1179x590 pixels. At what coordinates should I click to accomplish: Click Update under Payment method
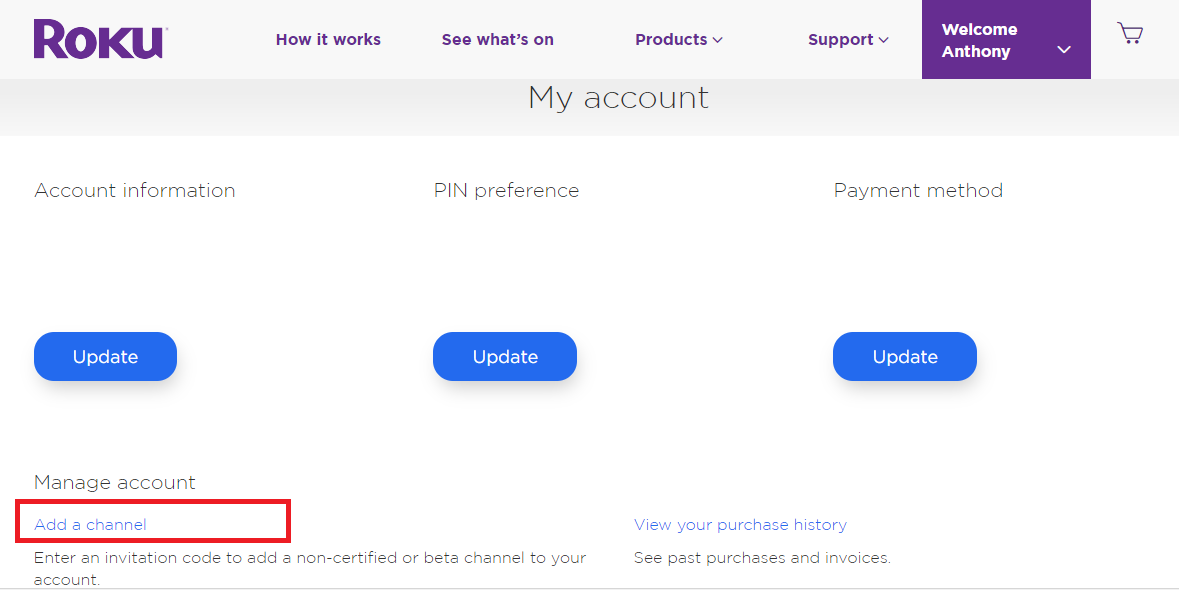coord(905,356)
